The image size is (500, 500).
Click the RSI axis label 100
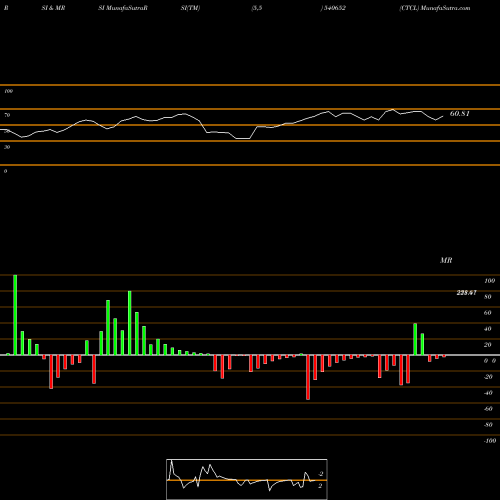click(8, 91)
